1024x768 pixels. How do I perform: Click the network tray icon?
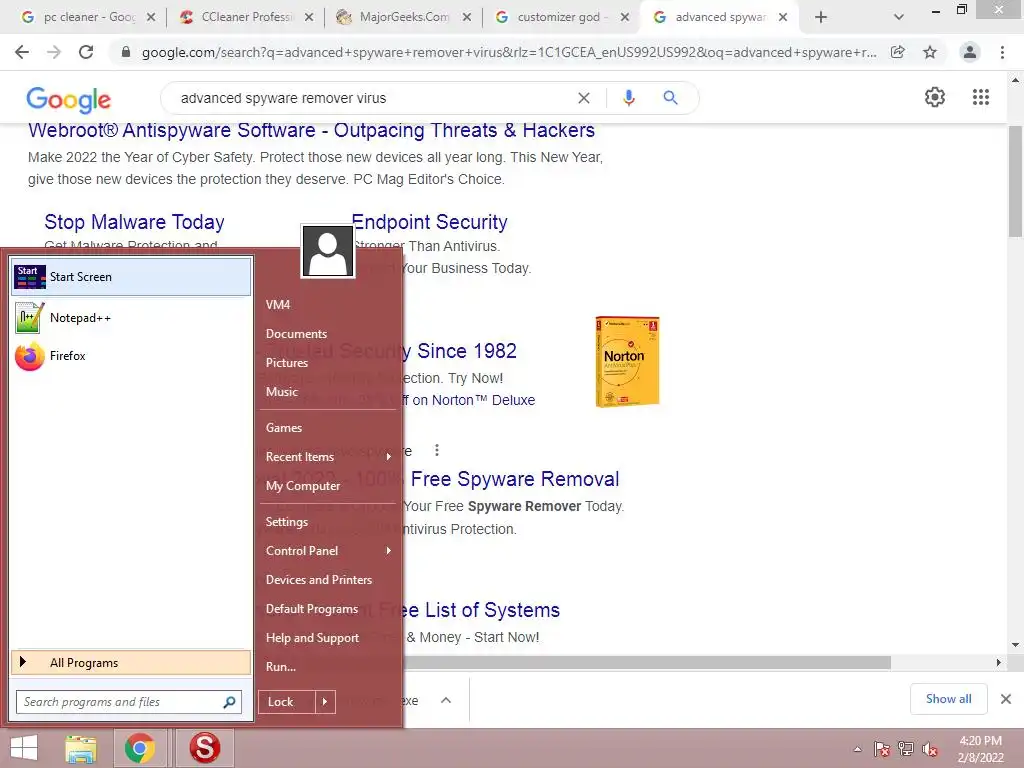point(906,749)
